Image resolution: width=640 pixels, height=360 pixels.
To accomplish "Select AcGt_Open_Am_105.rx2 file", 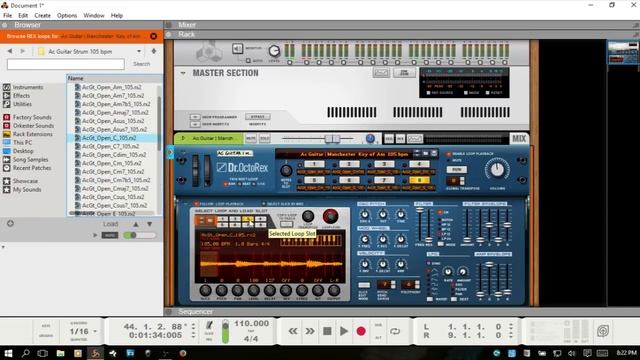I will [x=112, y=87].
